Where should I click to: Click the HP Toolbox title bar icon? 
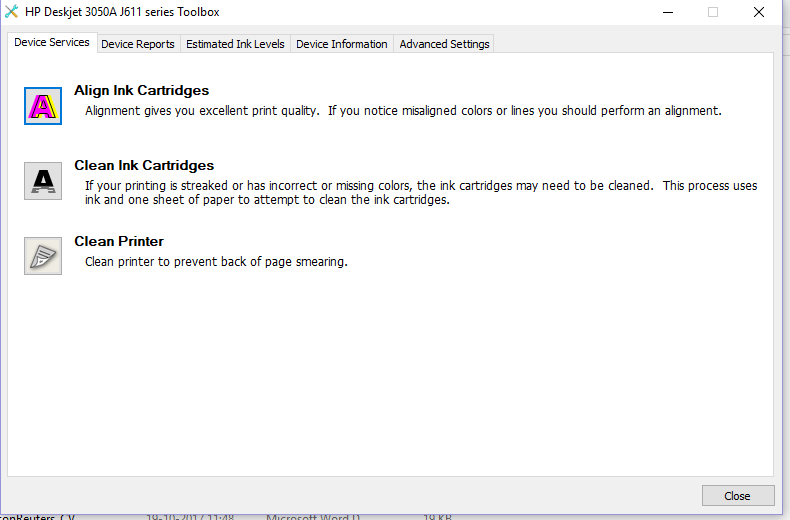pyautogui.click(x=11, y=12)
